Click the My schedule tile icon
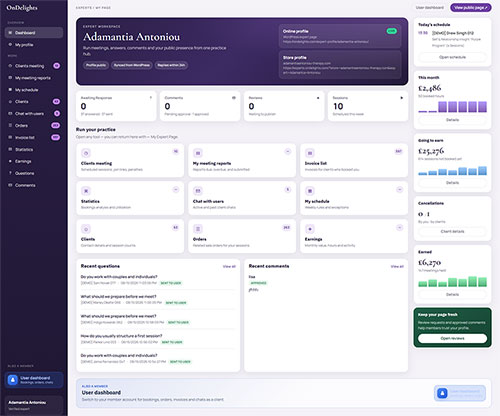 click(310, 191)
